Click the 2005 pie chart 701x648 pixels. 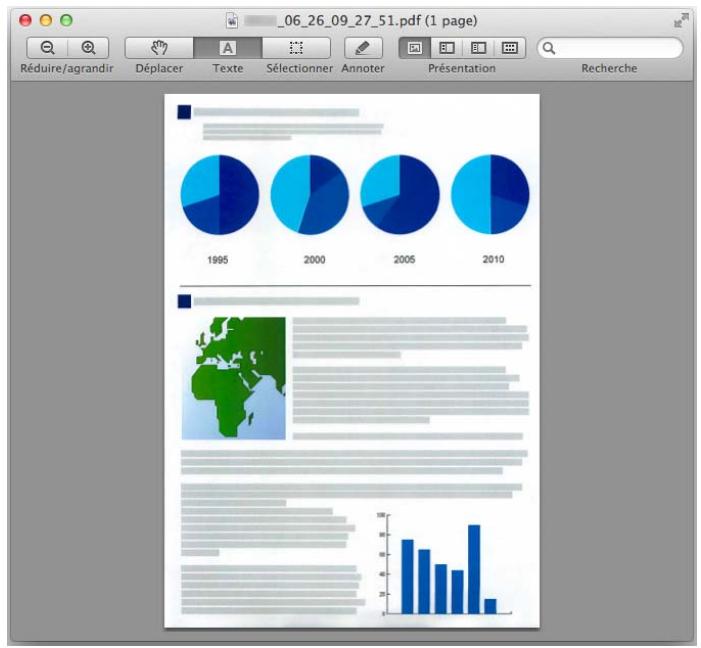pyautogui.click(x=399, y=194)
